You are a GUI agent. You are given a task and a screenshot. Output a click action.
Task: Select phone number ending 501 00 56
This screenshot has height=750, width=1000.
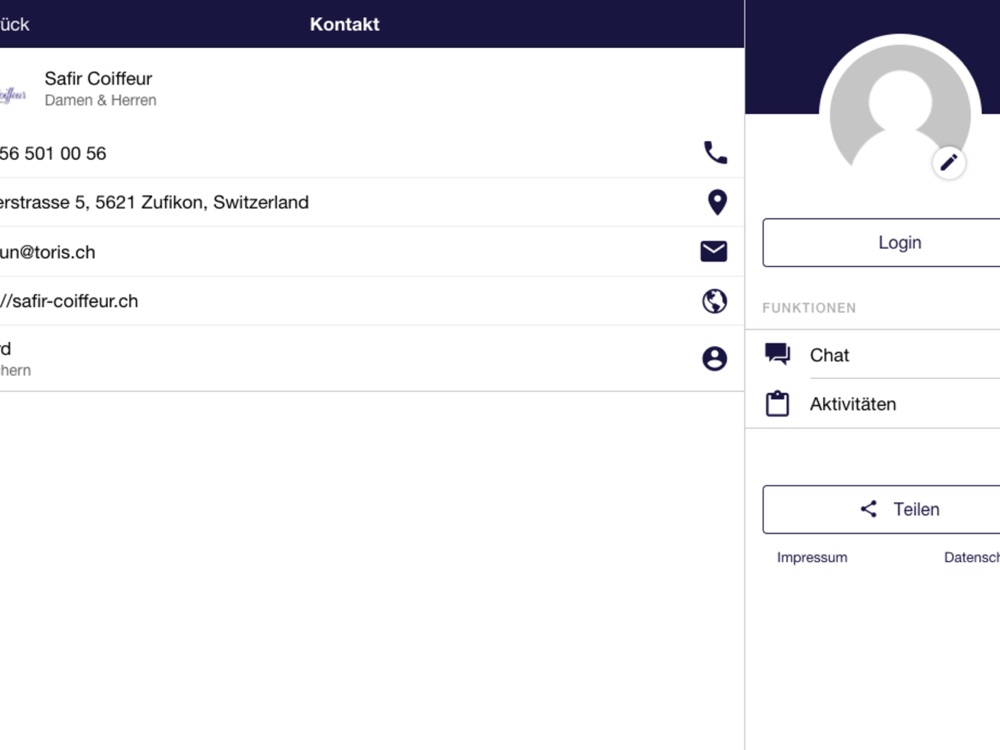[x=53, y=154]
